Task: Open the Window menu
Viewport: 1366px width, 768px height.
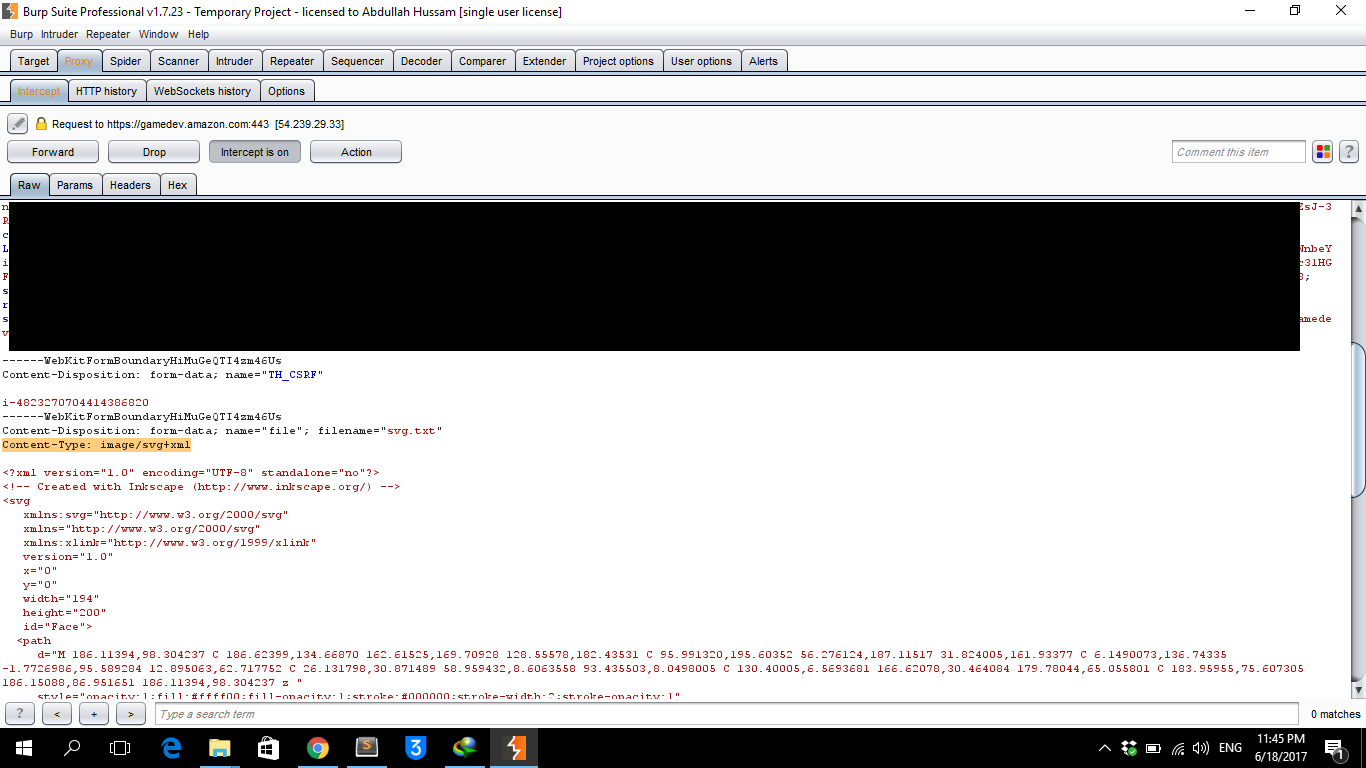Action: (x=159, y=34)
